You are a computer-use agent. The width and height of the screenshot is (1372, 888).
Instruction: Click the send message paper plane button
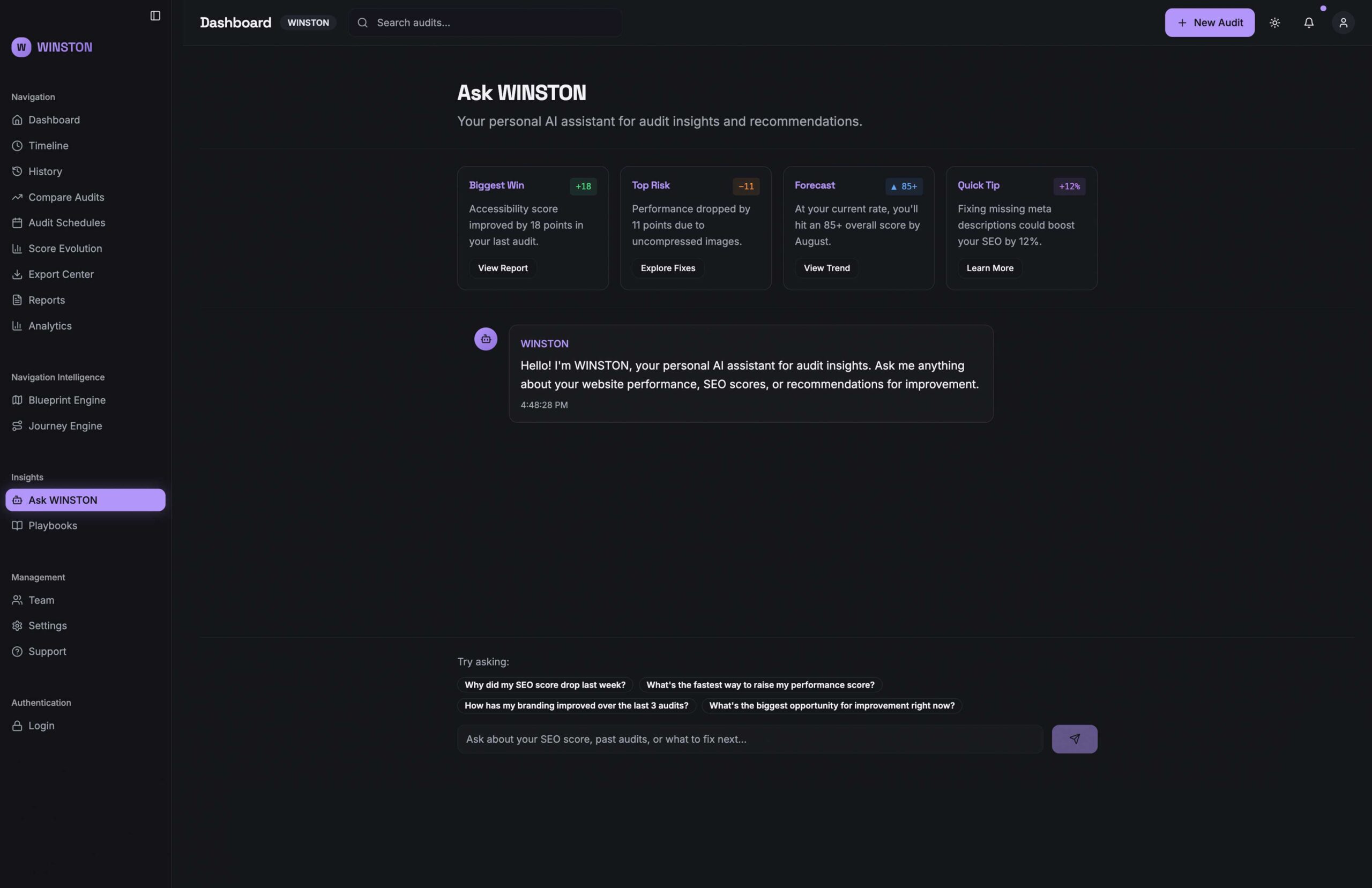[1074, 738]
